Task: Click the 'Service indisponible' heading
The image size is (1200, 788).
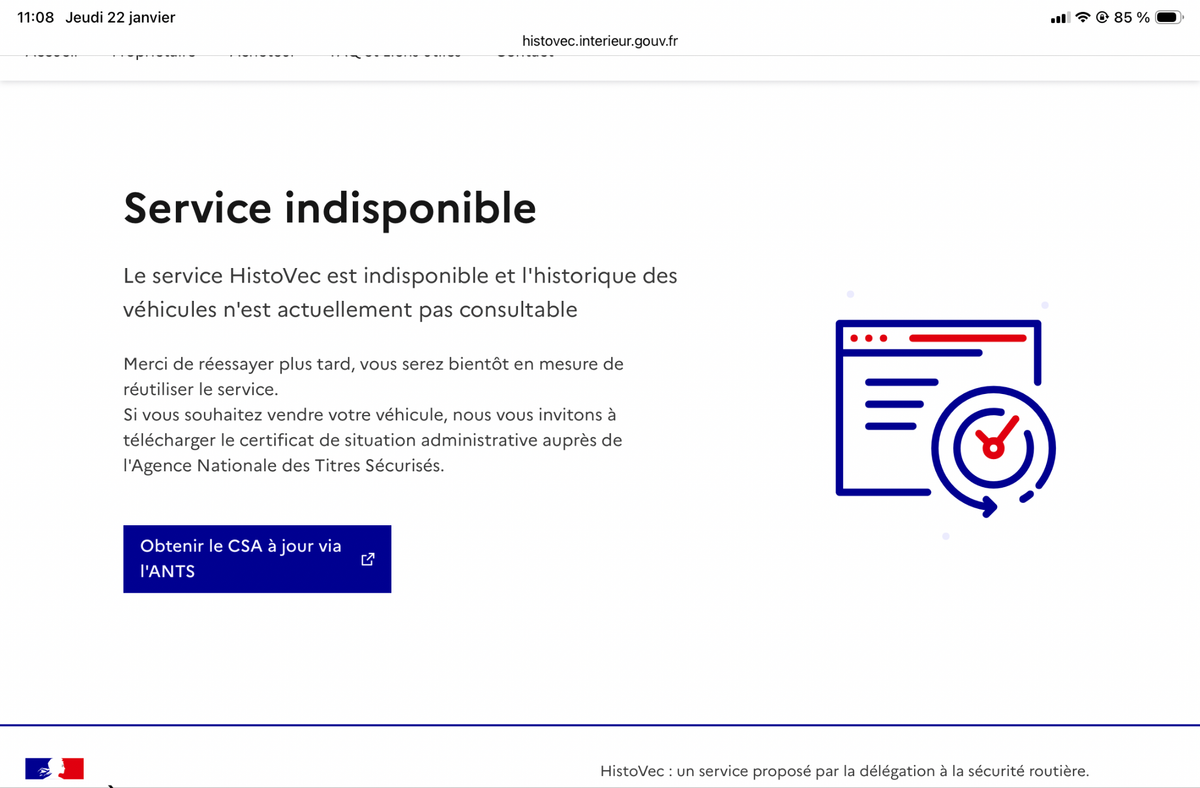Action: (330, 208)
